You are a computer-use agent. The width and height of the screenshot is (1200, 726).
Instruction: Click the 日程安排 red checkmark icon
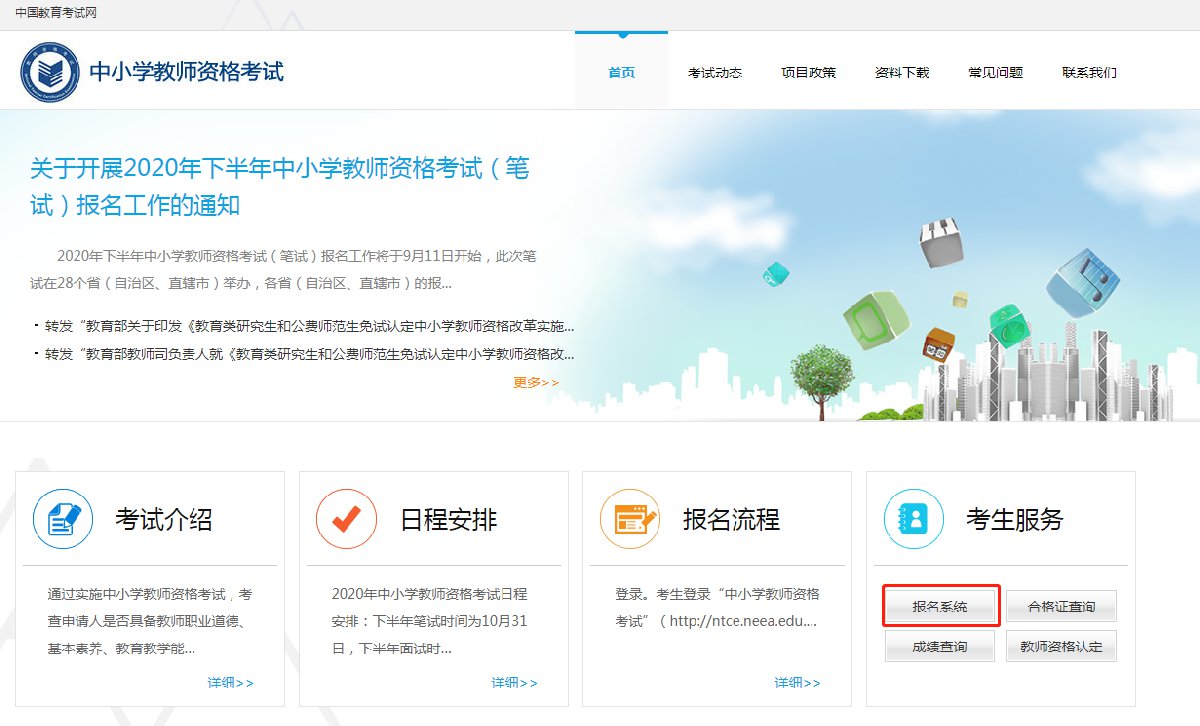346,519
